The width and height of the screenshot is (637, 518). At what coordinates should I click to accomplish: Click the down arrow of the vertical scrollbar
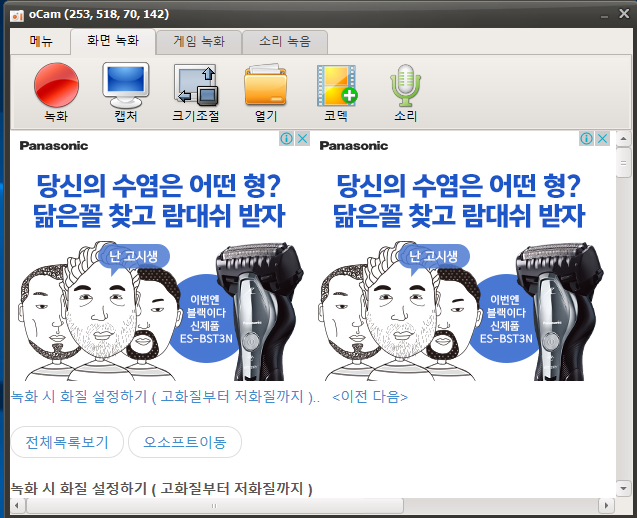(623, 489)
